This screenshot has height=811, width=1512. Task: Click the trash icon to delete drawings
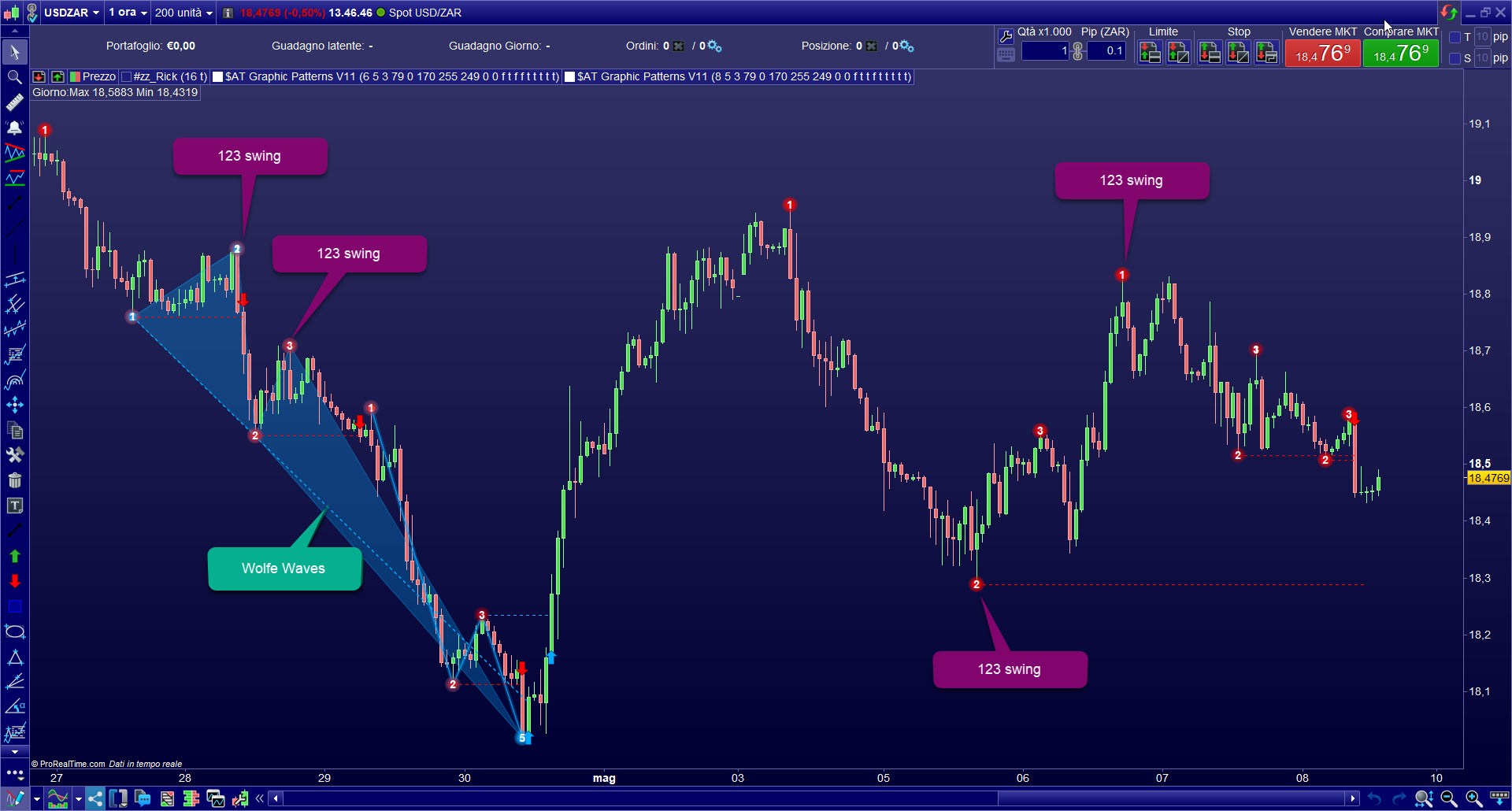pos(14,480)
